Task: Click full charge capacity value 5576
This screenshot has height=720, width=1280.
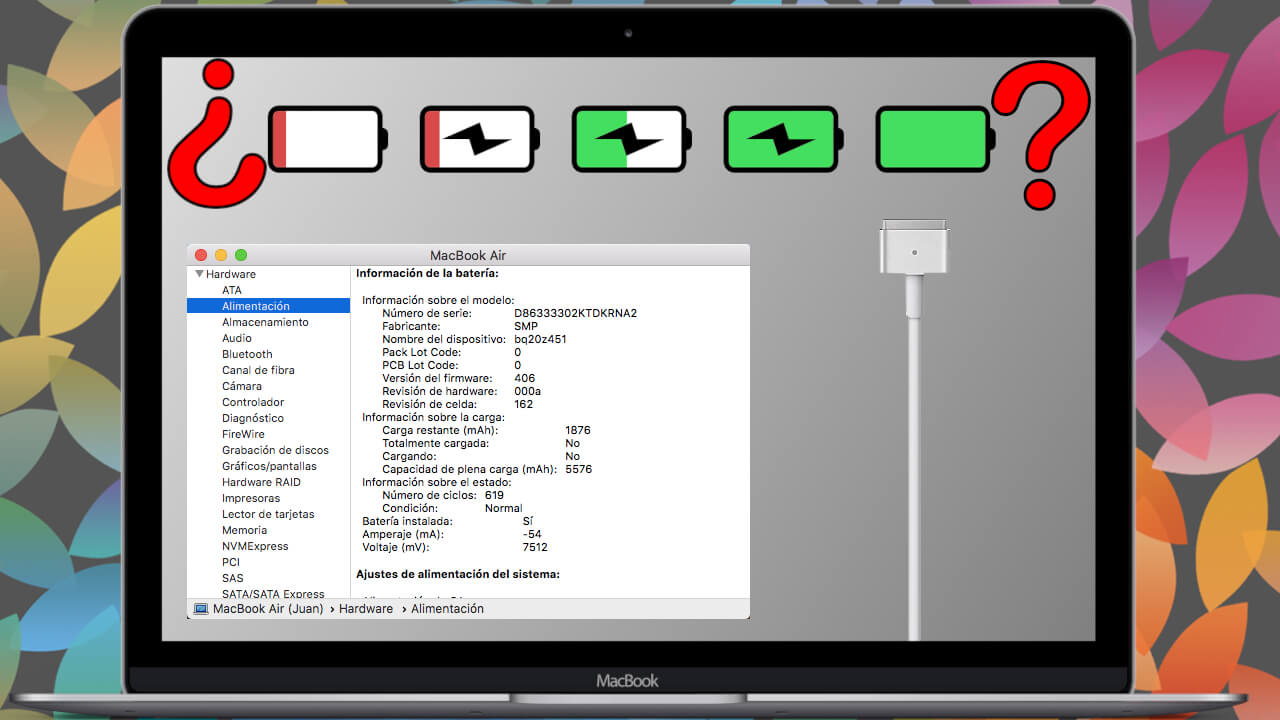Action: click(578, 469)
